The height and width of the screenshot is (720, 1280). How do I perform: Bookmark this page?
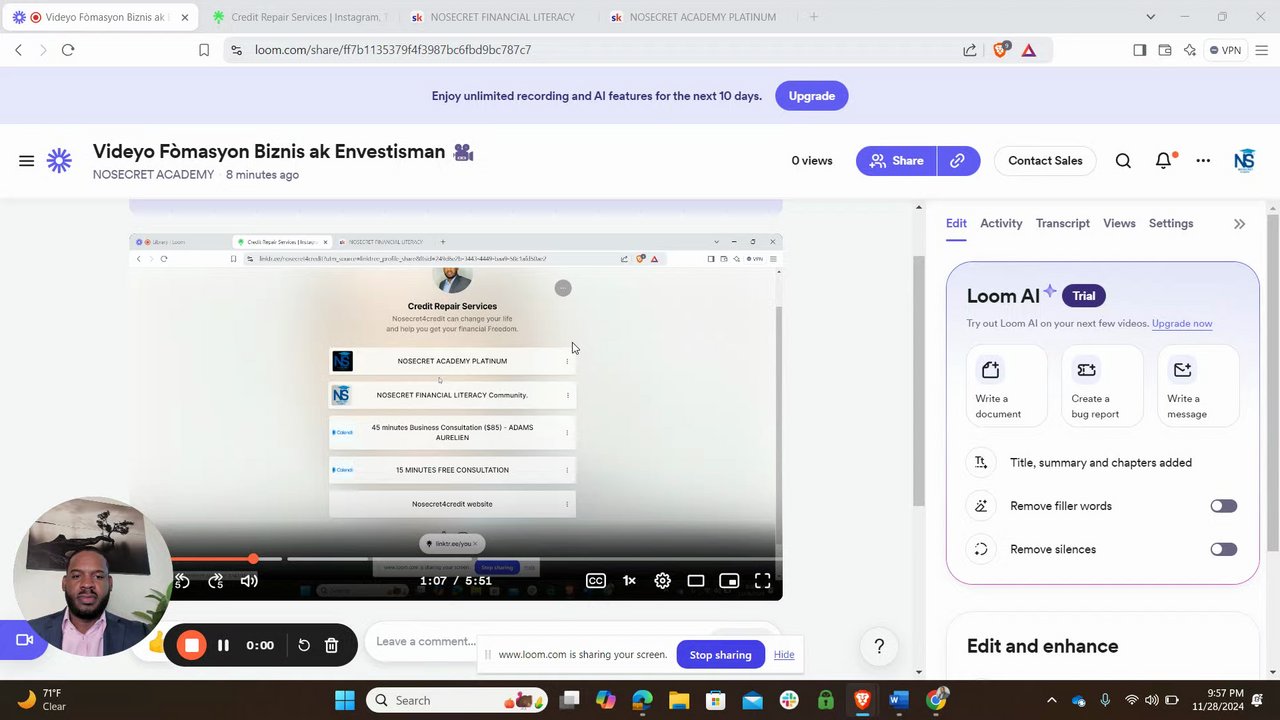coord(204,50)
